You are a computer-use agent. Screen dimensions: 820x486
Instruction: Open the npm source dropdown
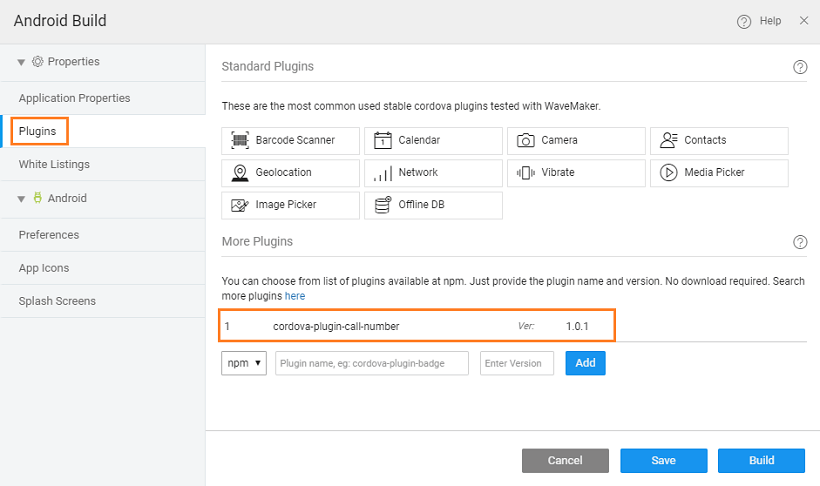(244, 363)
